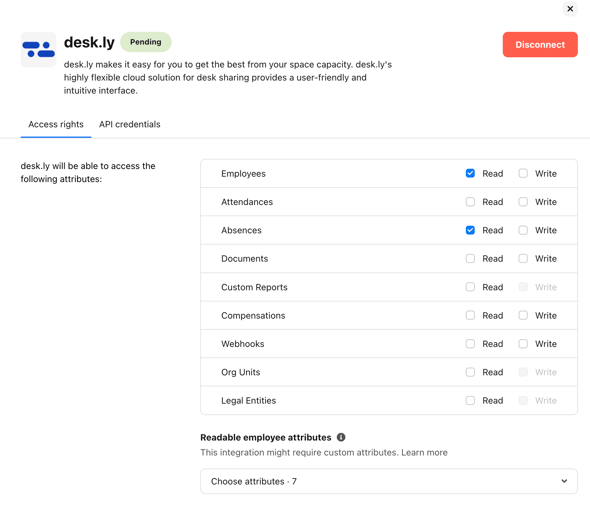
Task: Uncheck Employees Read checkbox
Action: pyautogui.click(x=470, y=173)
